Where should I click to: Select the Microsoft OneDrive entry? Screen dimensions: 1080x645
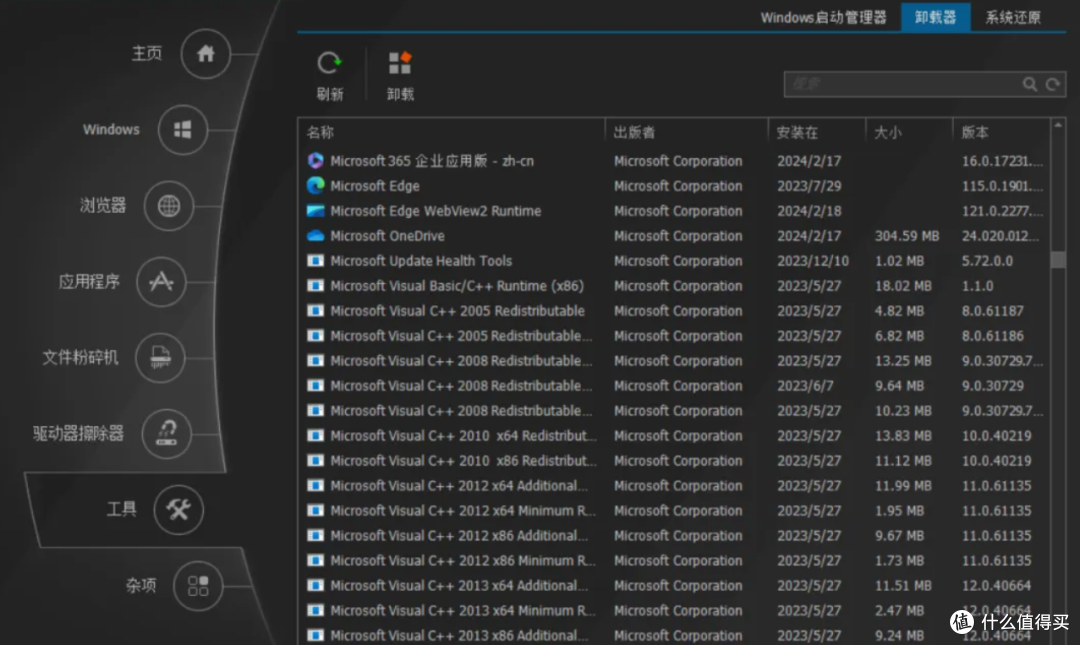click(x=675, y=236)
